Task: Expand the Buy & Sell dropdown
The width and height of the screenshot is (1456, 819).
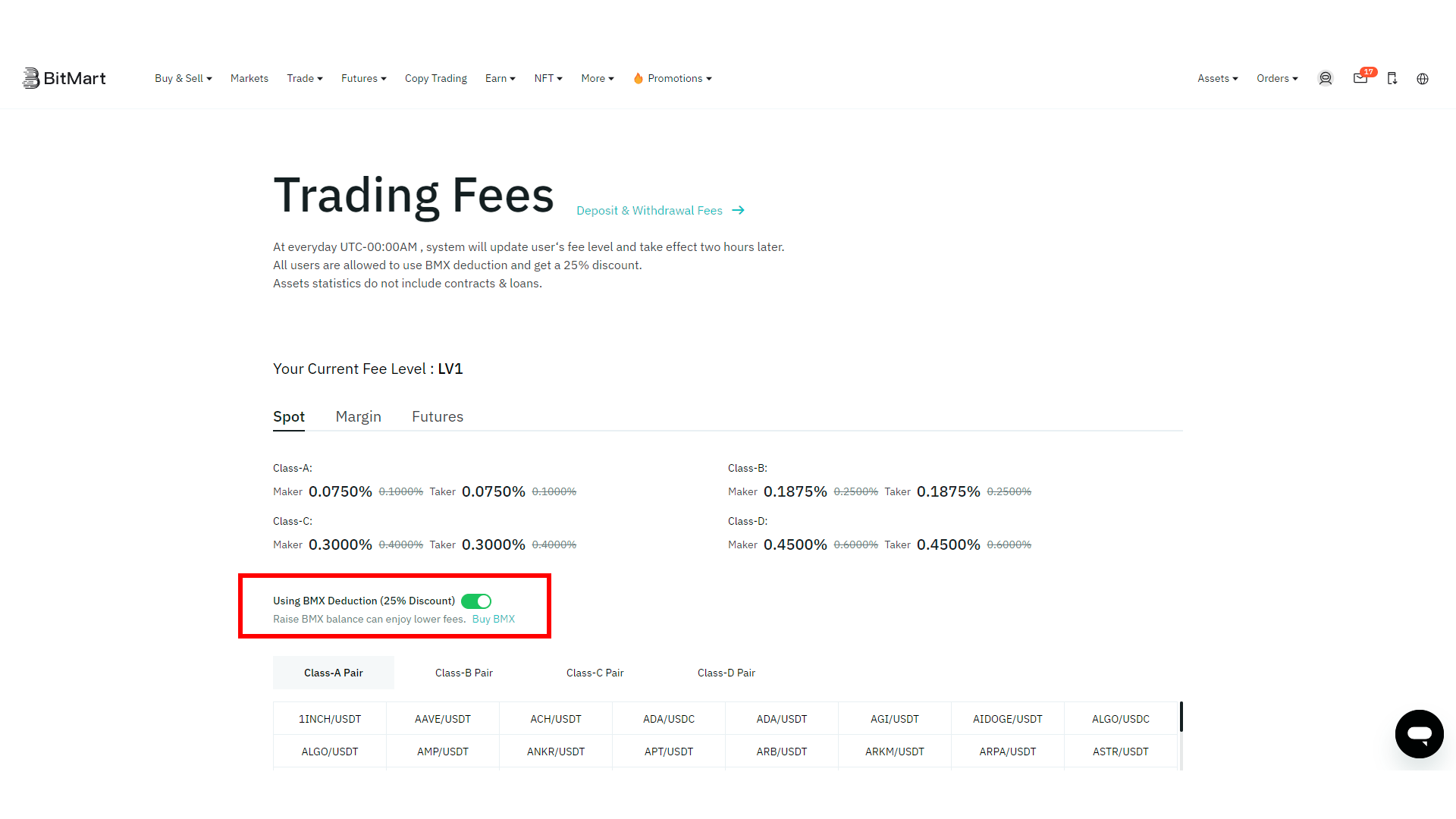Action: [x=184, y=78]
